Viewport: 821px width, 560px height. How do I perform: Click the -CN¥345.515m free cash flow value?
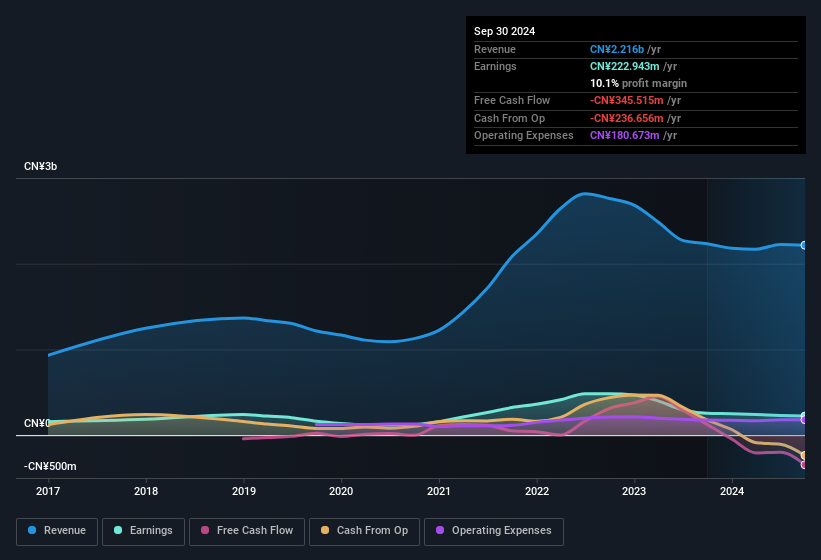[627, 100]
